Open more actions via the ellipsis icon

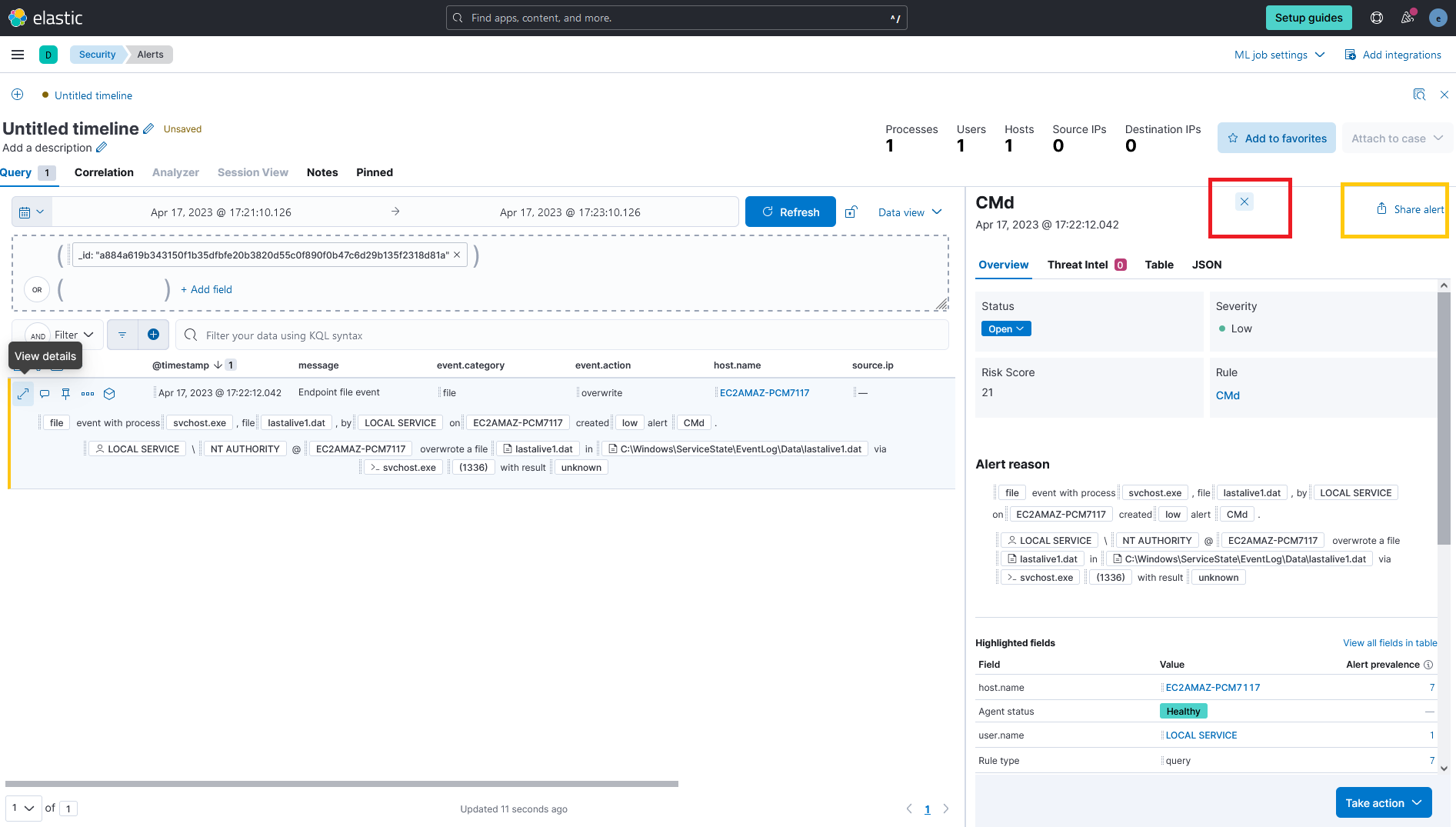coord(87,393)
